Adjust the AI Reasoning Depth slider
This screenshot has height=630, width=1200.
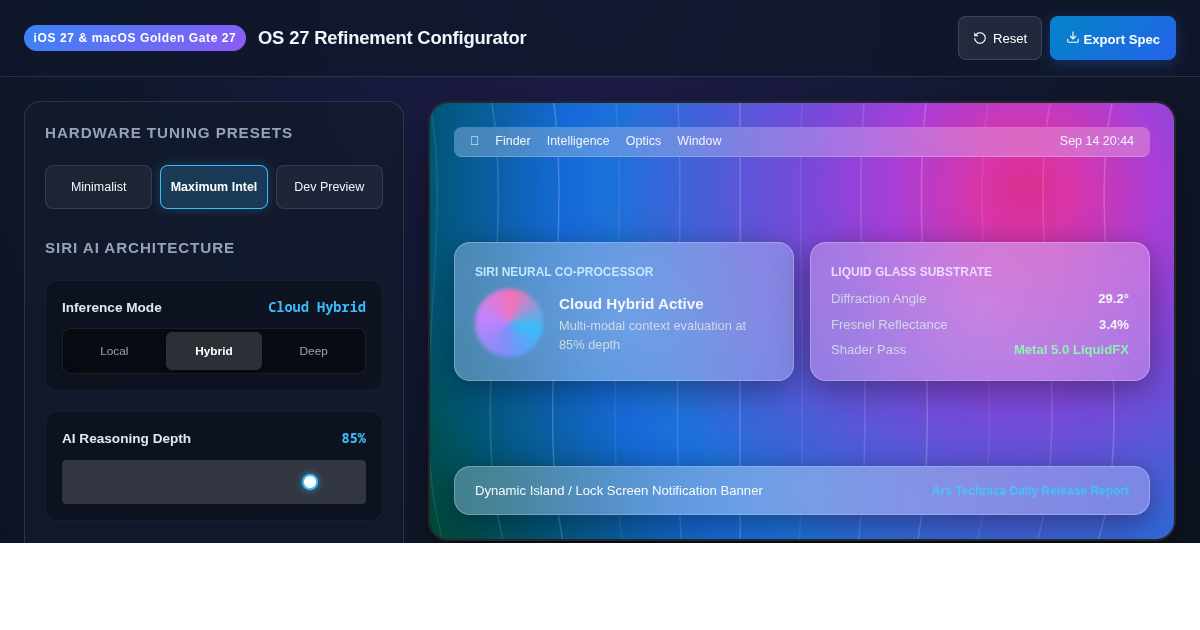click(214, 482)
